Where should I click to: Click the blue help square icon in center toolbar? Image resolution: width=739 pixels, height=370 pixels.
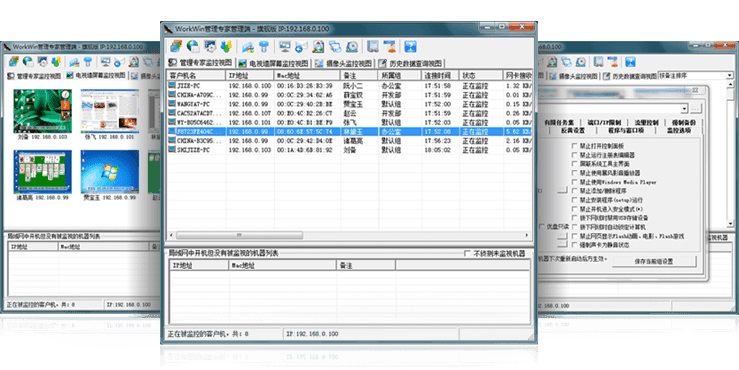coord(411,46)
